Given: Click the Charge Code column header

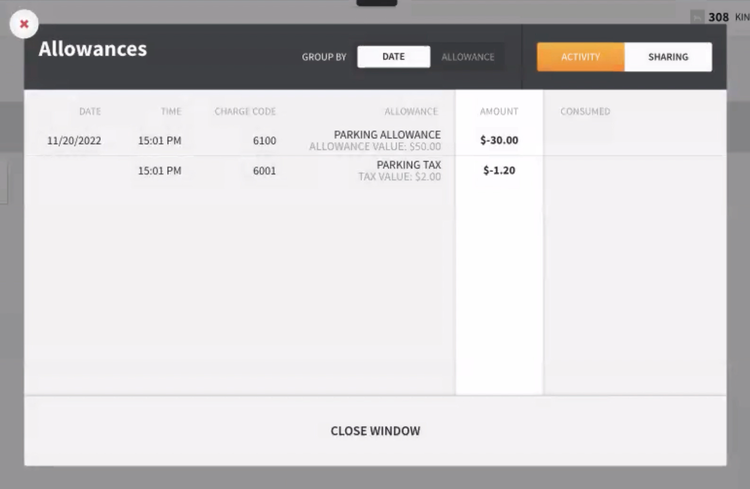Looking at the screenshot, I should [245, 111].
